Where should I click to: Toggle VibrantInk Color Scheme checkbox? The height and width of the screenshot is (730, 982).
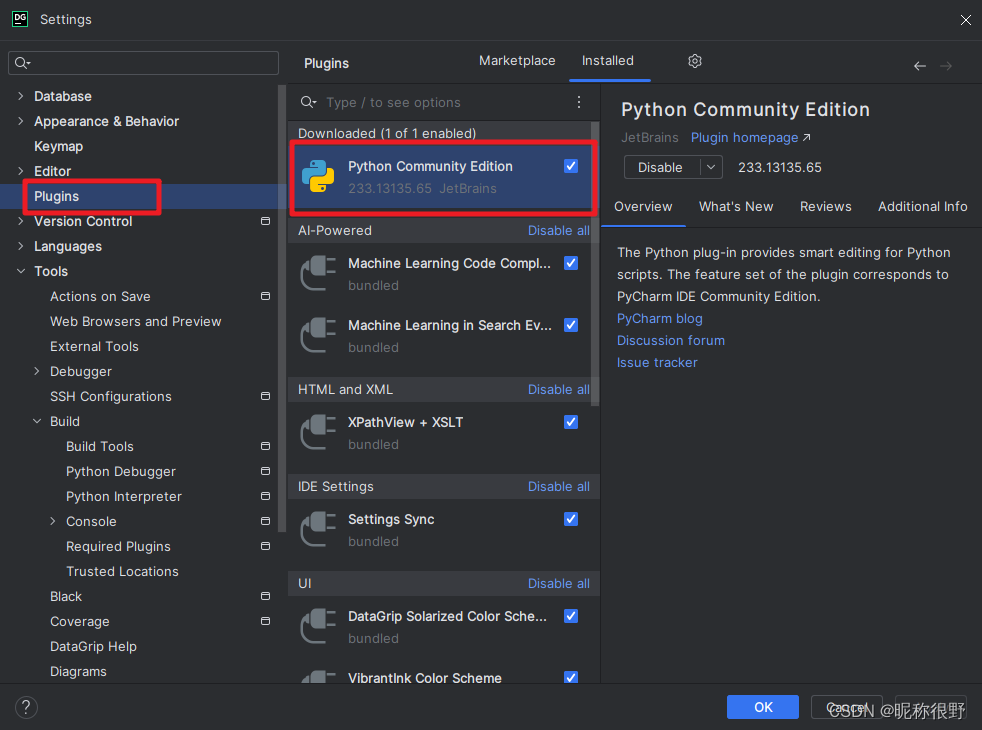coord(571,677)
